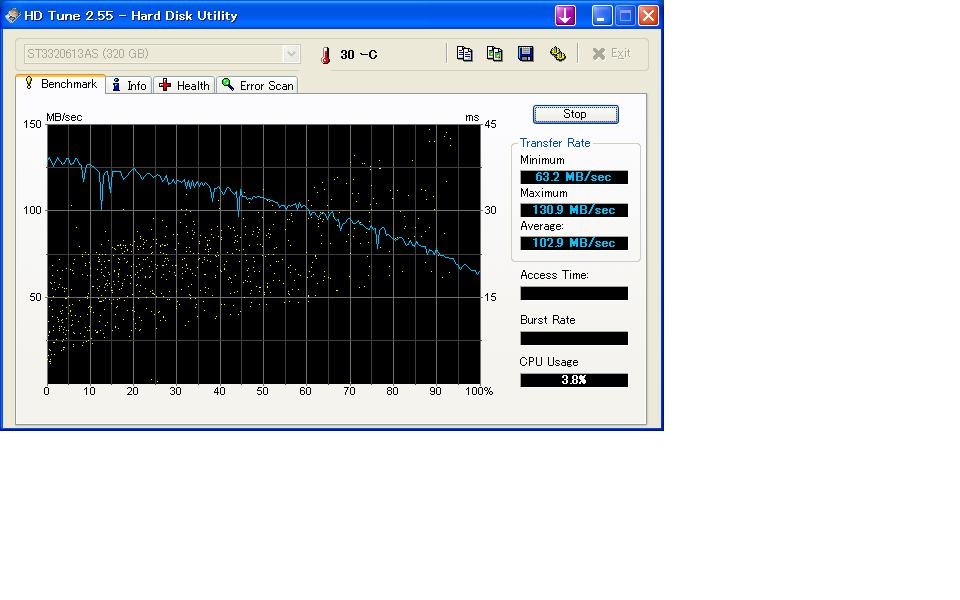Open the Error Scan tab

click(x=257, y=85)
